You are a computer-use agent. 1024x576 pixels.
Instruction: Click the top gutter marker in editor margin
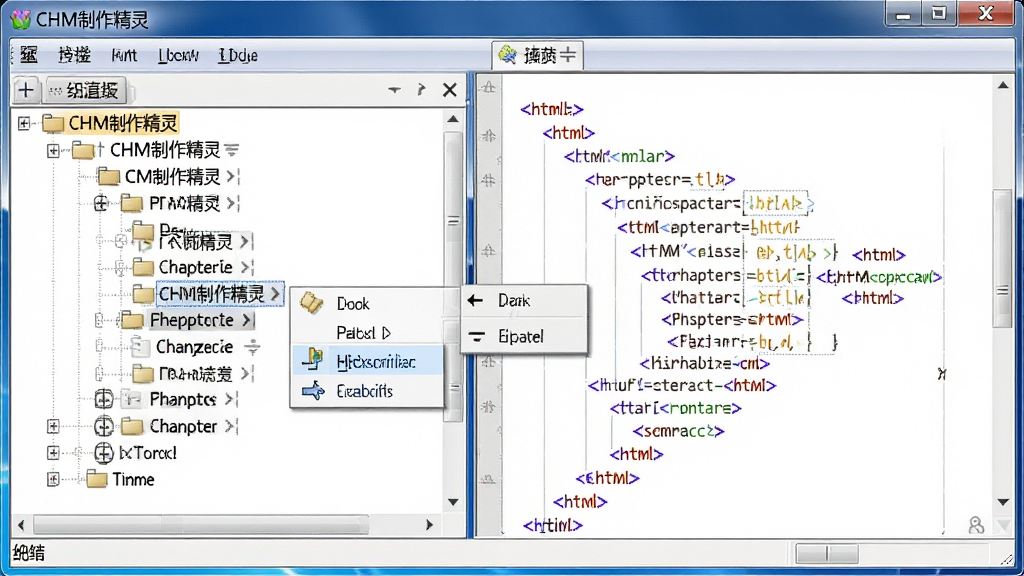click(x=488, y=88)
